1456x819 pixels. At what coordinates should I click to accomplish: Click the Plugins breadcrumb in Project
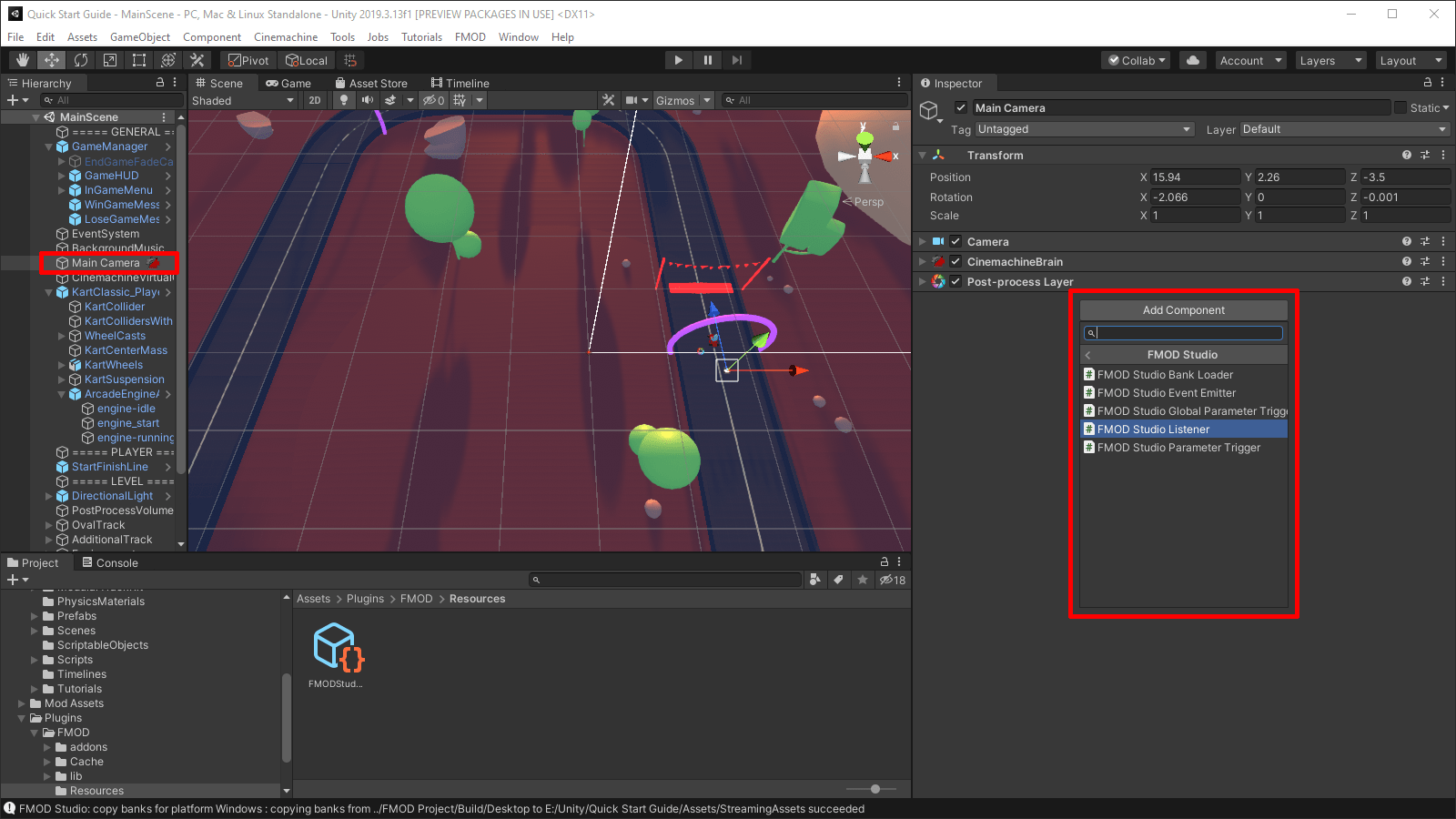click(365, 599)
